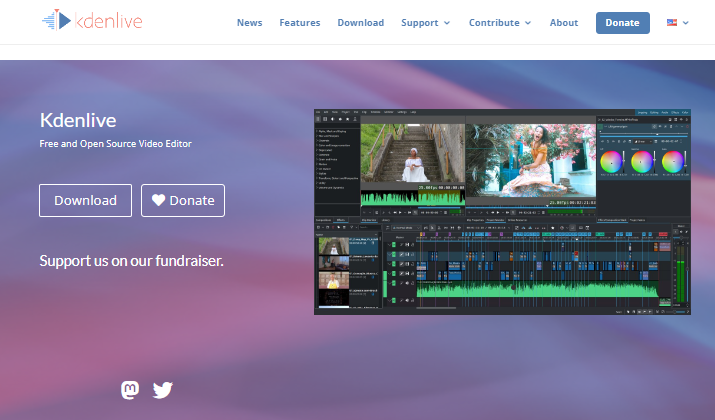Viewport: 715px width, 420px height.
Task: Open the About page link
Action: (564, 23)
